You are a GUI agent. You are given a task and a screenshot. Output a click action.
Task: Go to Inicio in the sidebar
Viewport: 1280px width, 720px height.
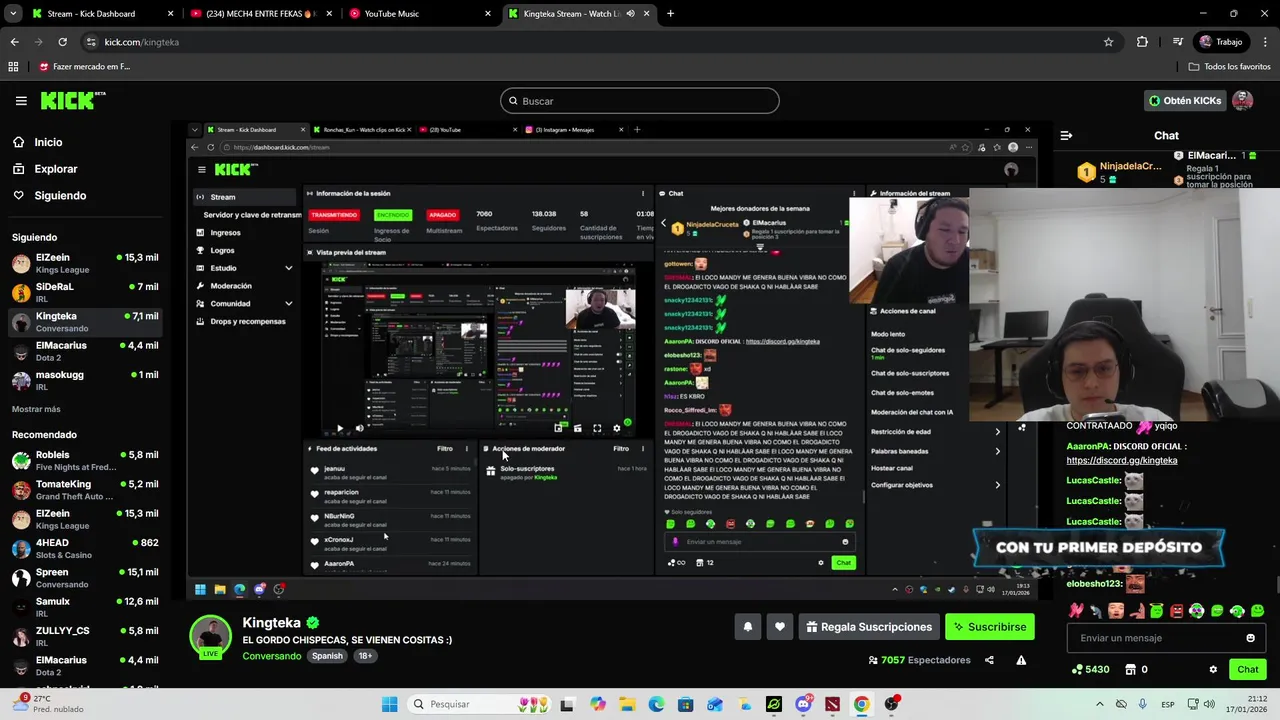[x=48, y=142]
